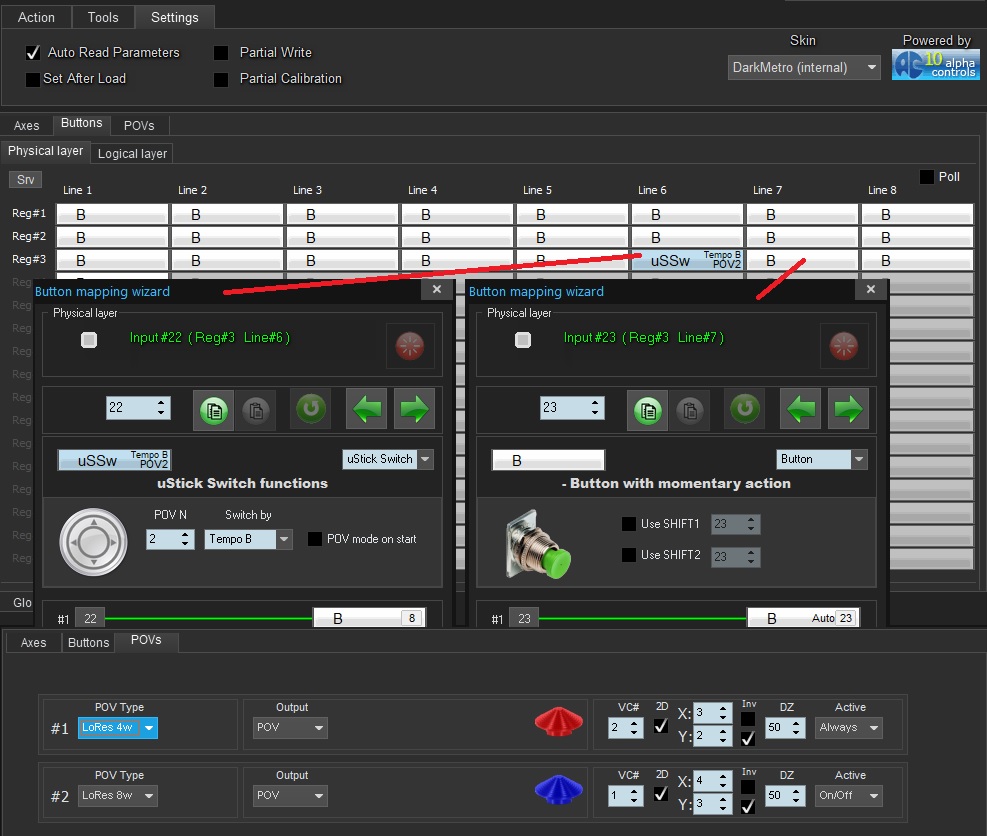The image size is (987, 836).
Task: Expand the Switch by Tempo B dropdown
Action: pyautogui.click(x=285, y=539)
